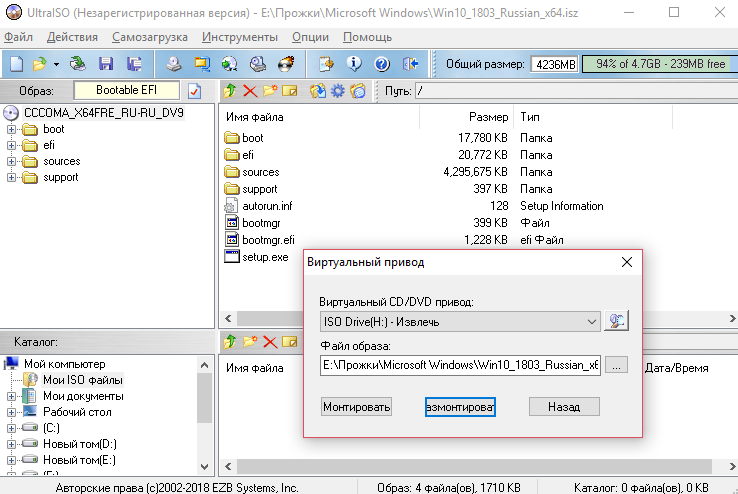Expand the sources folder in image tree
The height and width of the screenshot is (494, 738).
[x=11, y=161]
